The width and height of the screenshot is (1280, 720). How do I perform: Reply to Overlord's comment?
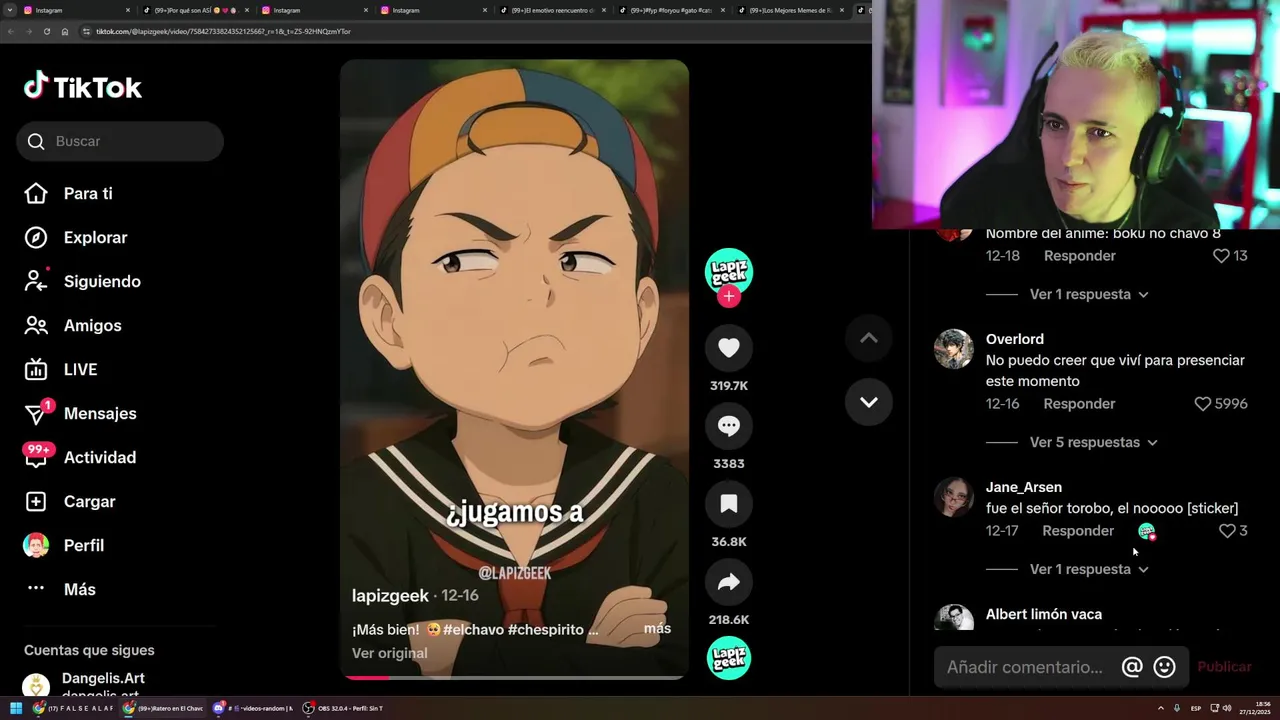pos(1079,404)
